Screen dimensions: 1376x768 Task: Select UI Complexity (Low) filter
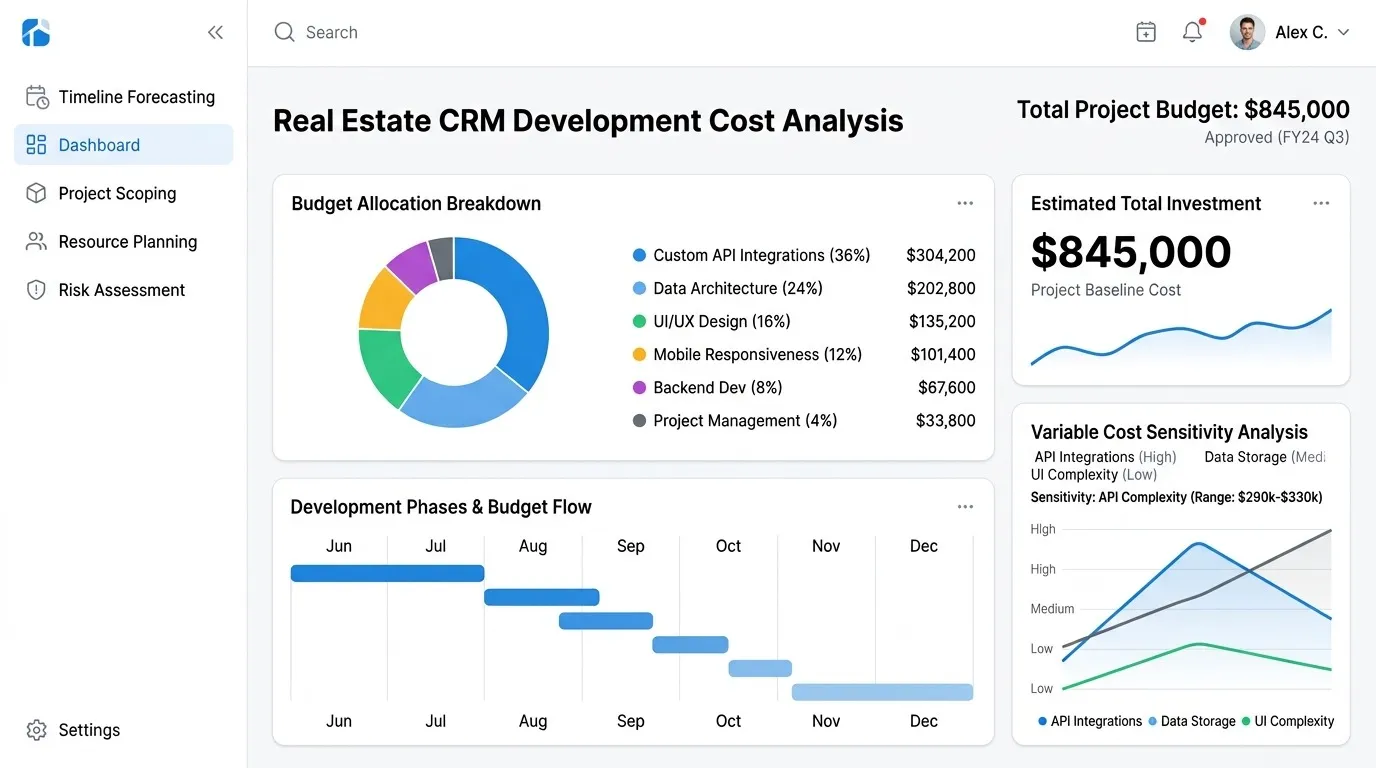click(1094, 475)
